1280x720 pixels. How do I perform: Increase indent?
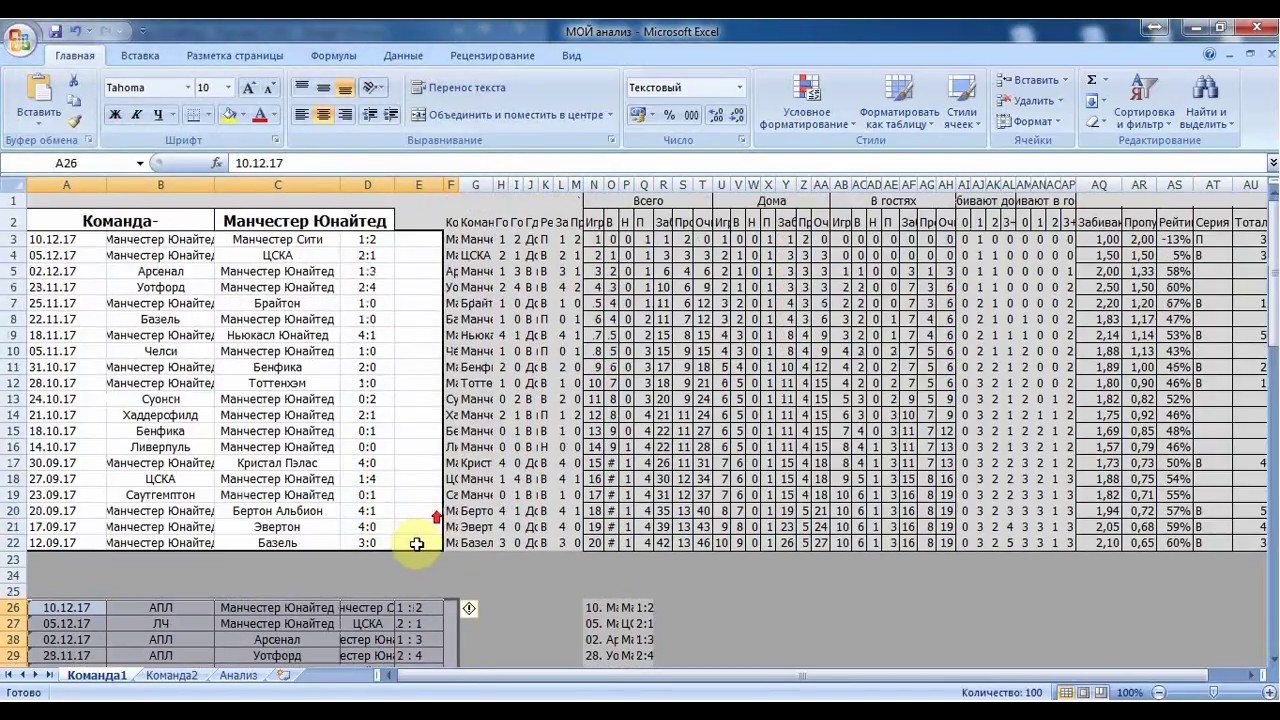391,115
